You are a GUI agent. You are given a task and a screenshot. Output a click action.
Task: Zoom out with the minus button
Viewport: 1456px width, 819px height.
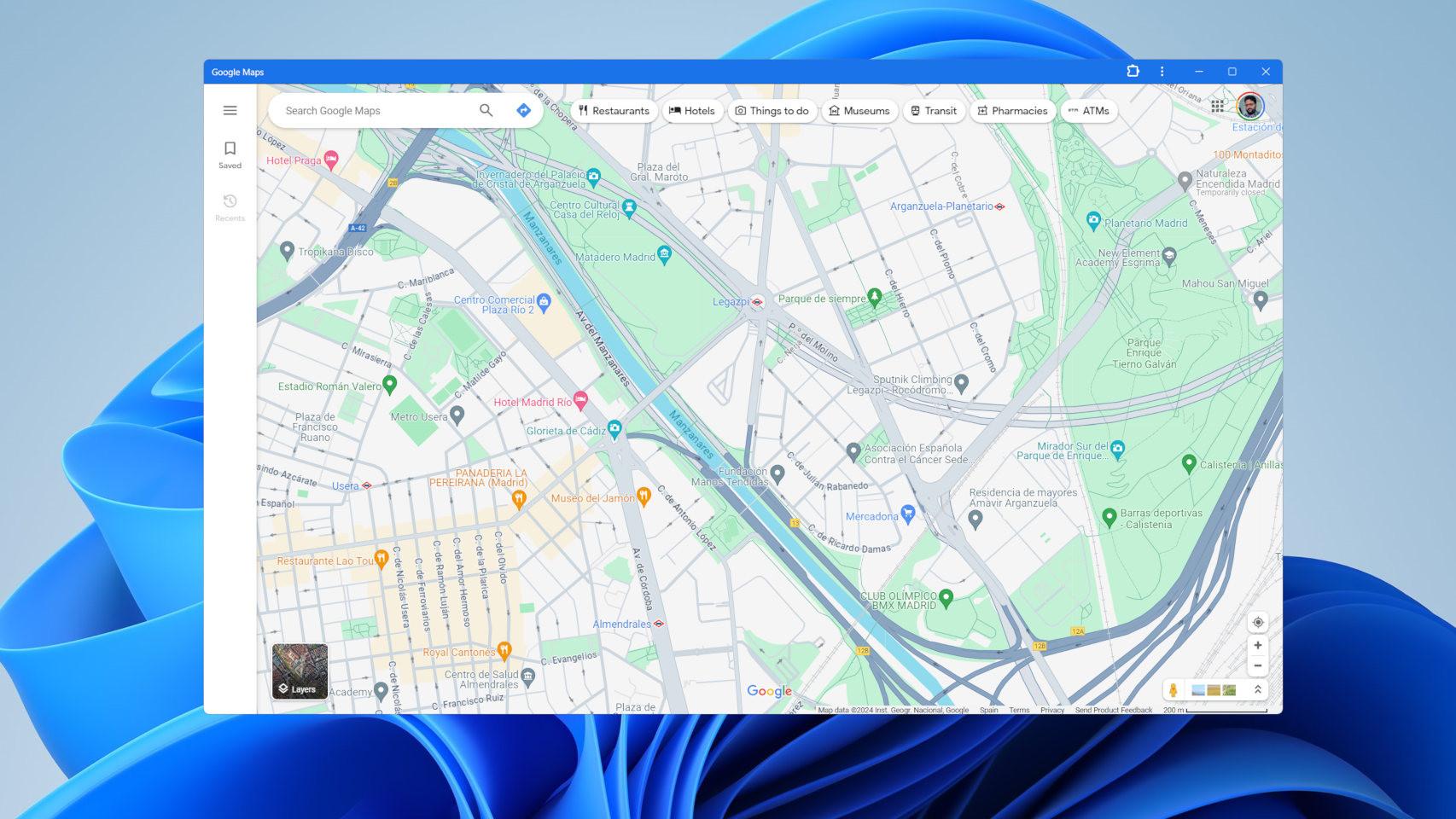[x=1257, y=665]
